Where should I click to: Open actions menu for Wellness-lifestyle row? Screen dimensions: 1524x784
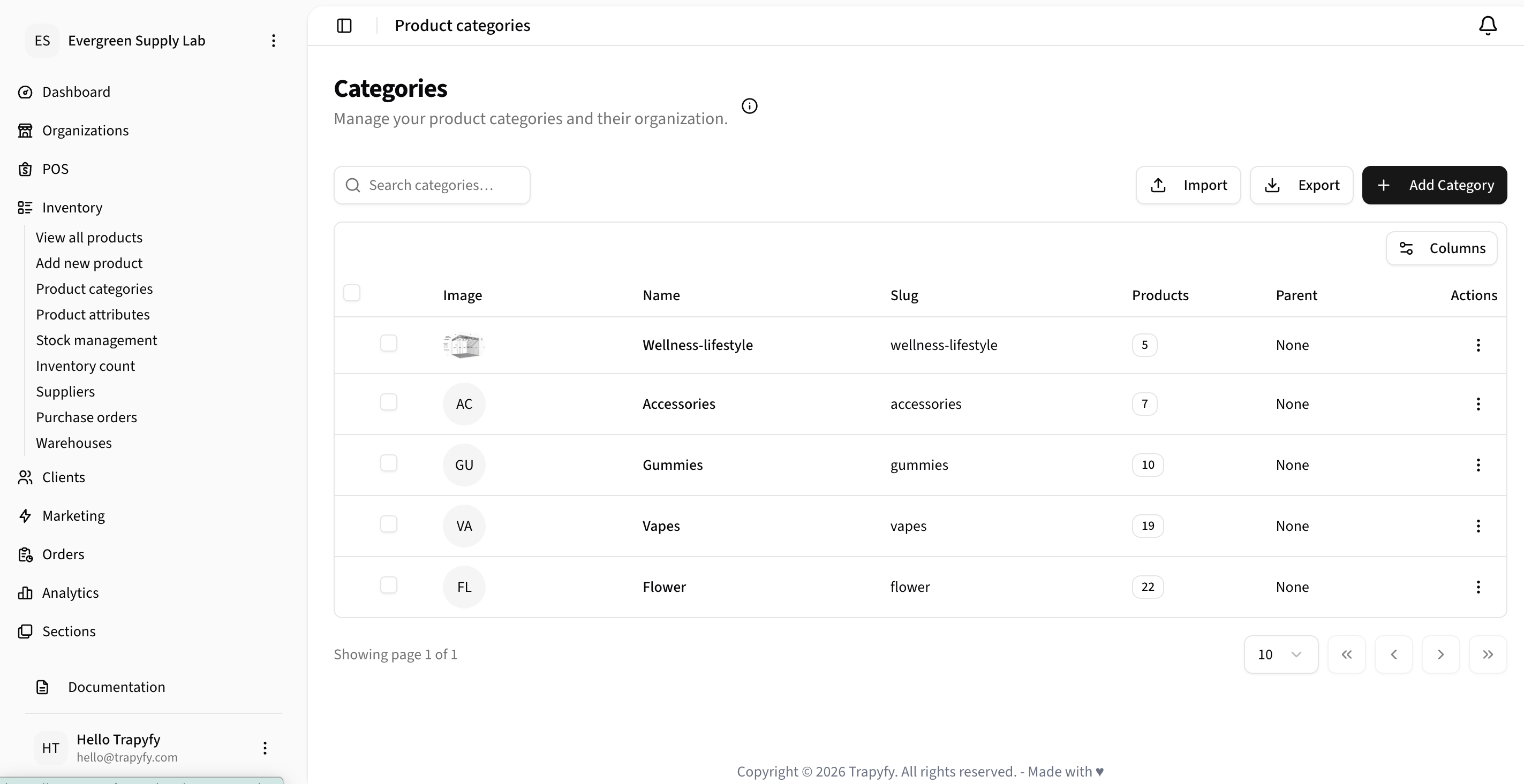(1478, 345)
